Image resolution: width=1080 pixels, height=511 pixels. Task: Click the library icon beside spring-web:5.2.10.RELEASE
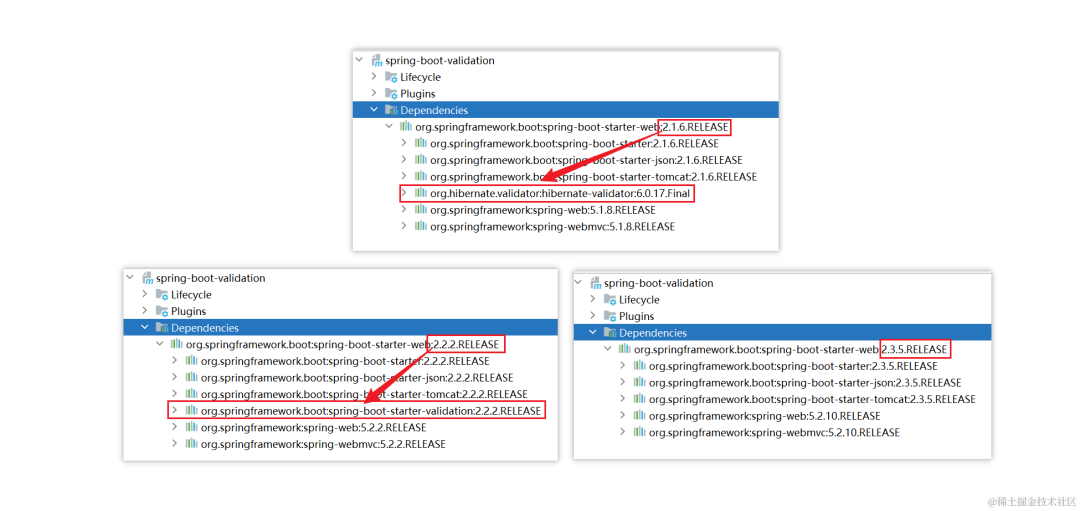tap(639, 416)
